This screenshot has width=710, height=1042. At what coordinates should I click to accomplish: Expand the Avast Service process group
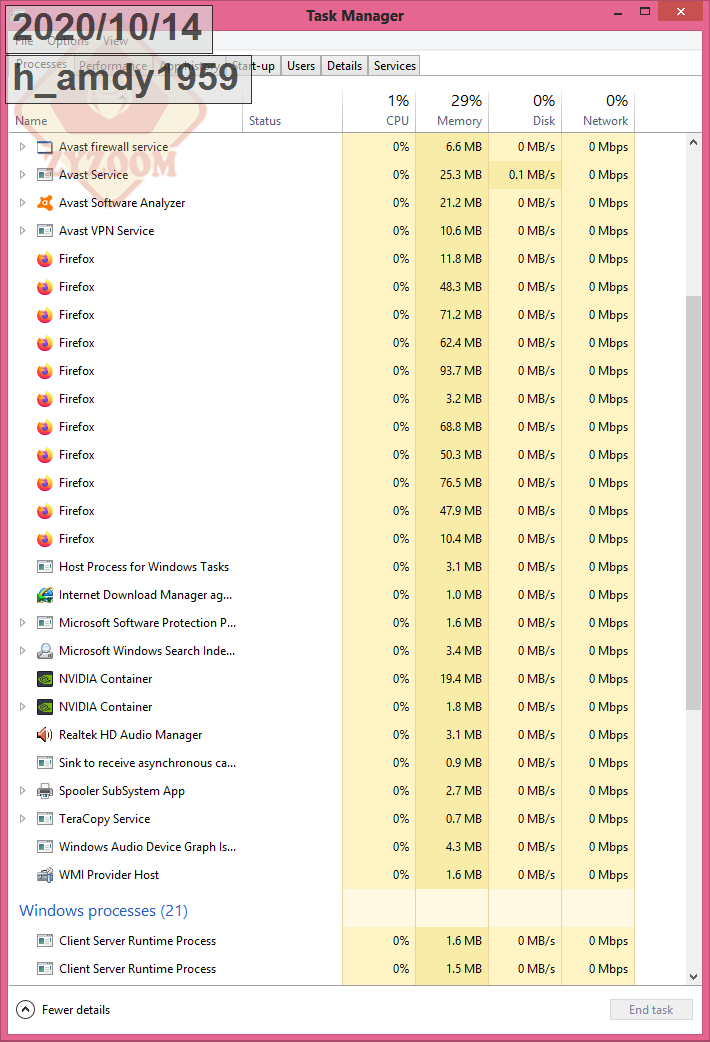coord(22,175)
